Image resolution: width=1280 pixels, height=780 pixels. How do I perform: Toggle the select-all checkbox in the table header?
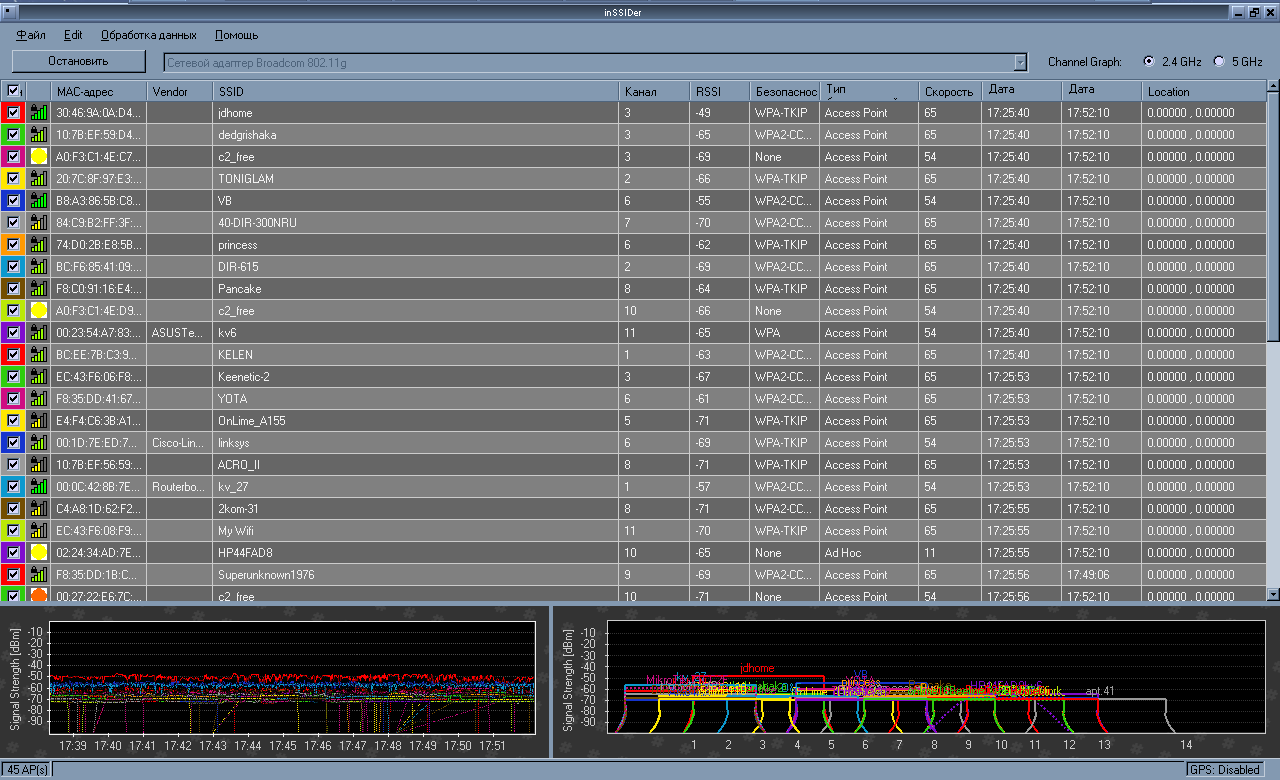tap(13, 91)
